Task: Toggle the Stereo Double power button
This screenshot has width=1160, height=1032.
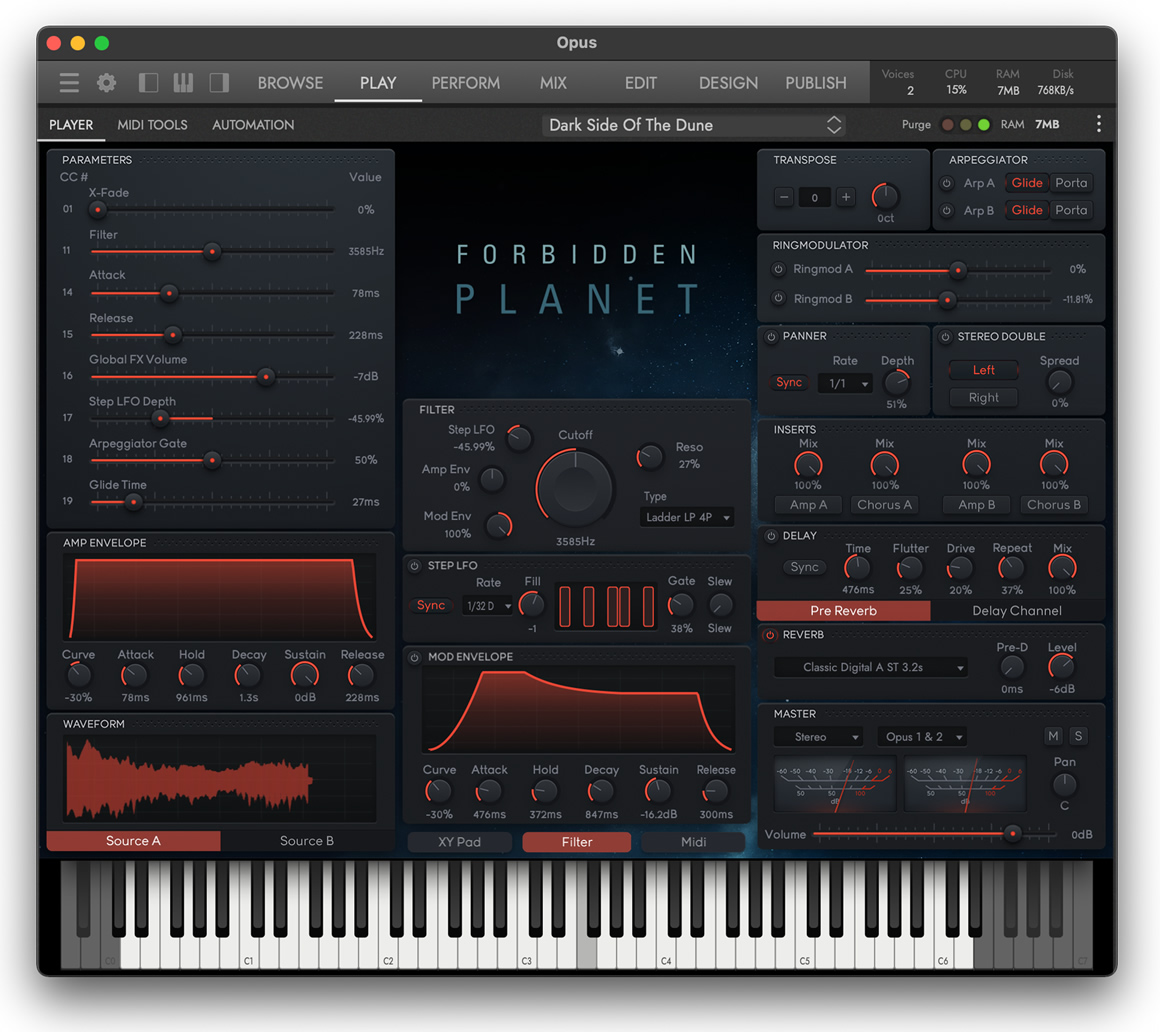Action: [x=945, y=337]
